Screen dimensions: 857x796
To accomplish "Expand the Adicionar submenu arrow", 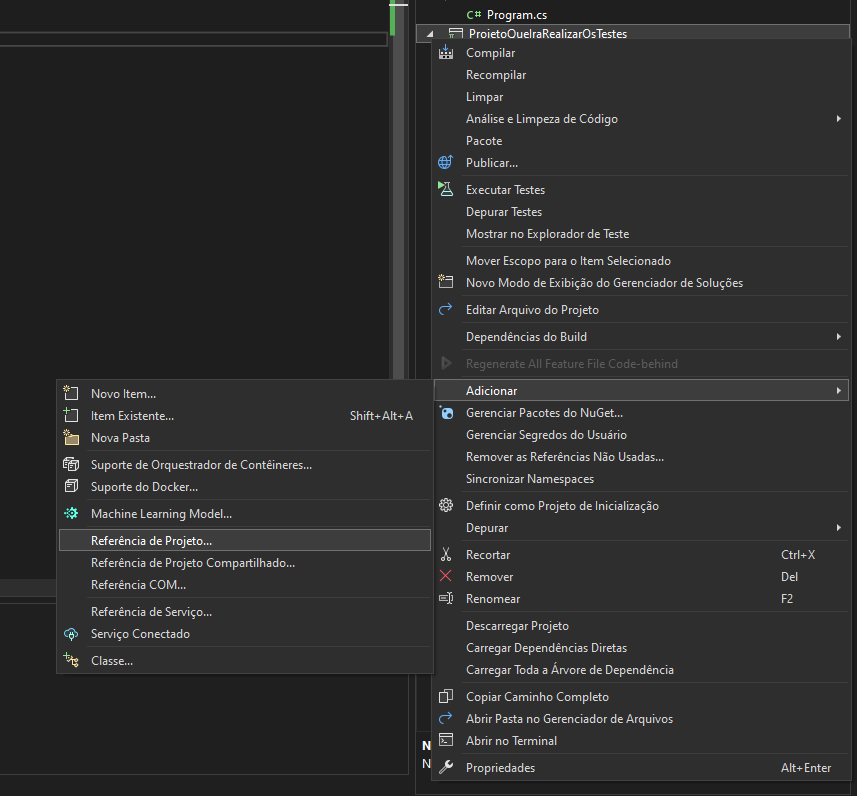I will click(x=838, y=390).
